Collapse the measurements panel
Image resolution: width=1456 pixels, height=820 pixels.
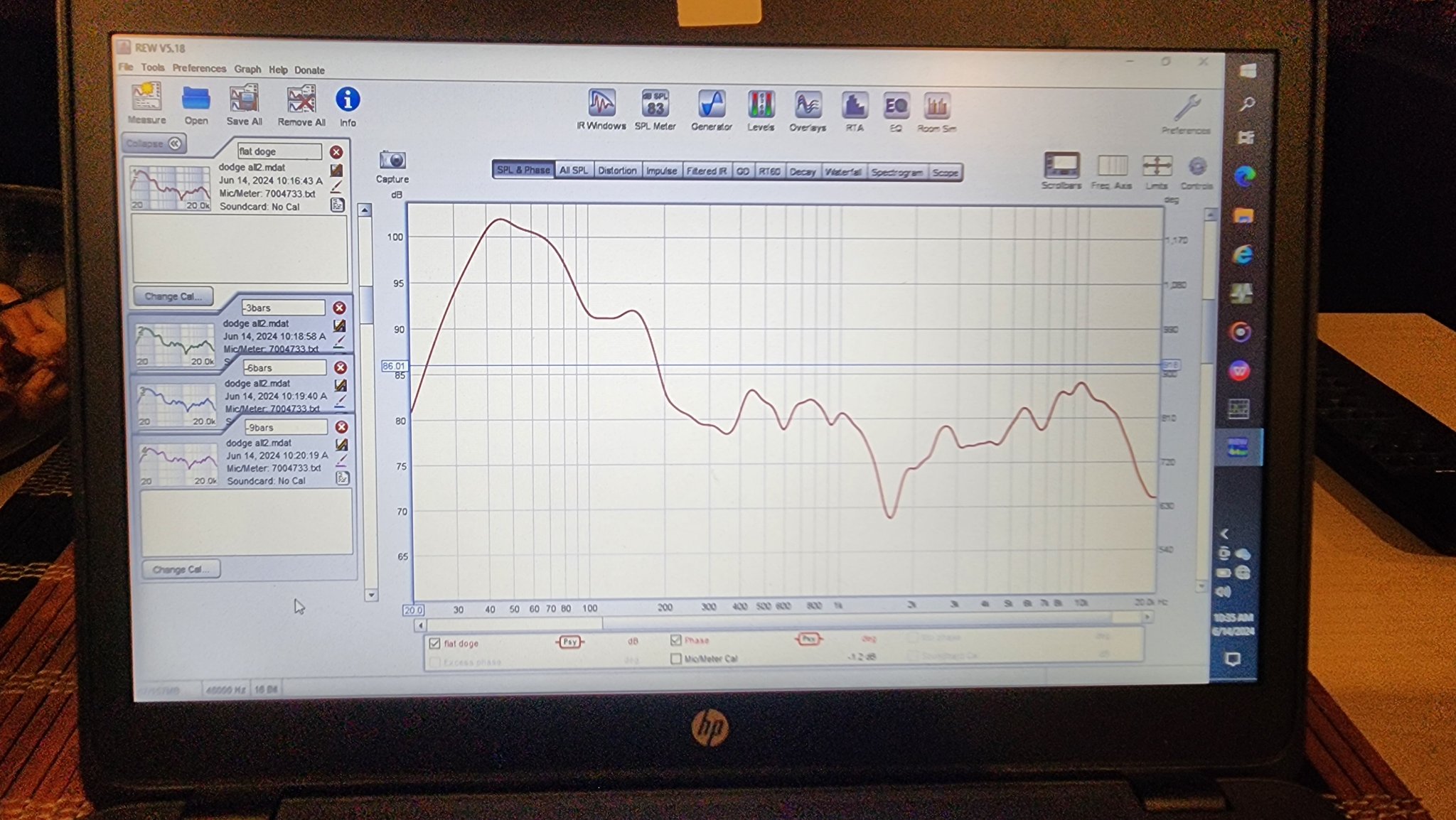[154, 144]
